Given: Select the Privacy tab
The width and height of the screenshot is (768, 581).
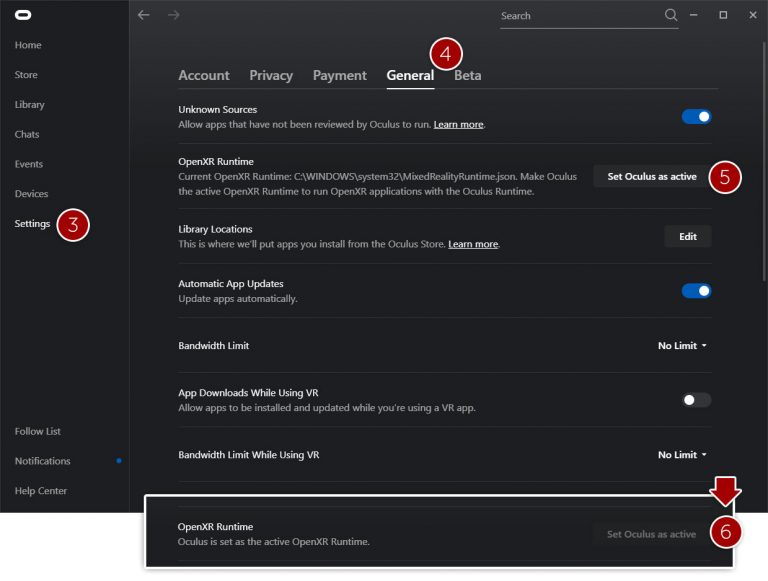Looking at the screenshot, I should pyautogui.click(x=271, y=76).
